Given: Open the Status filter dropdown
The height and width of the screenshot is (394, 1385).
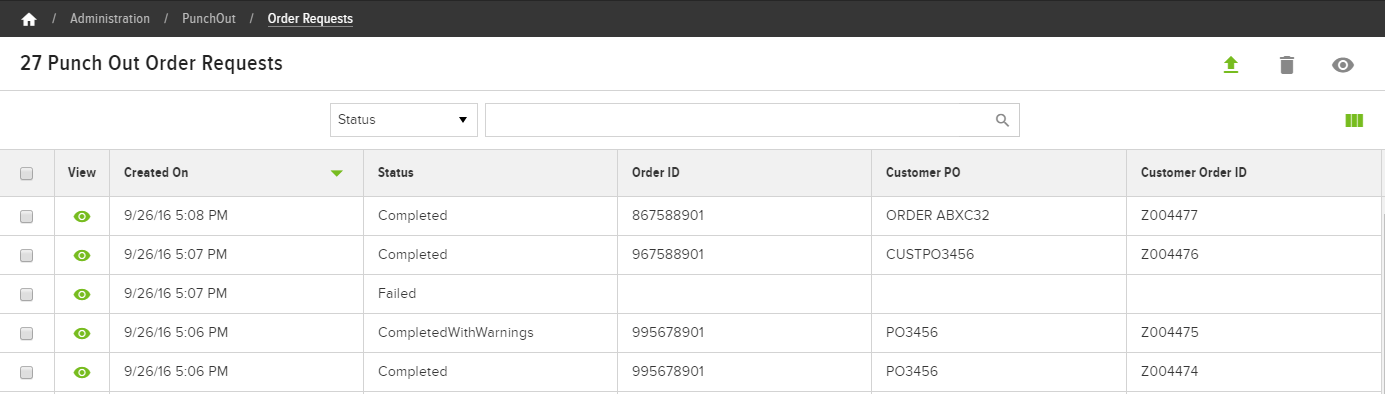Looking at the screenshot, I should click(x=404, y=120).
